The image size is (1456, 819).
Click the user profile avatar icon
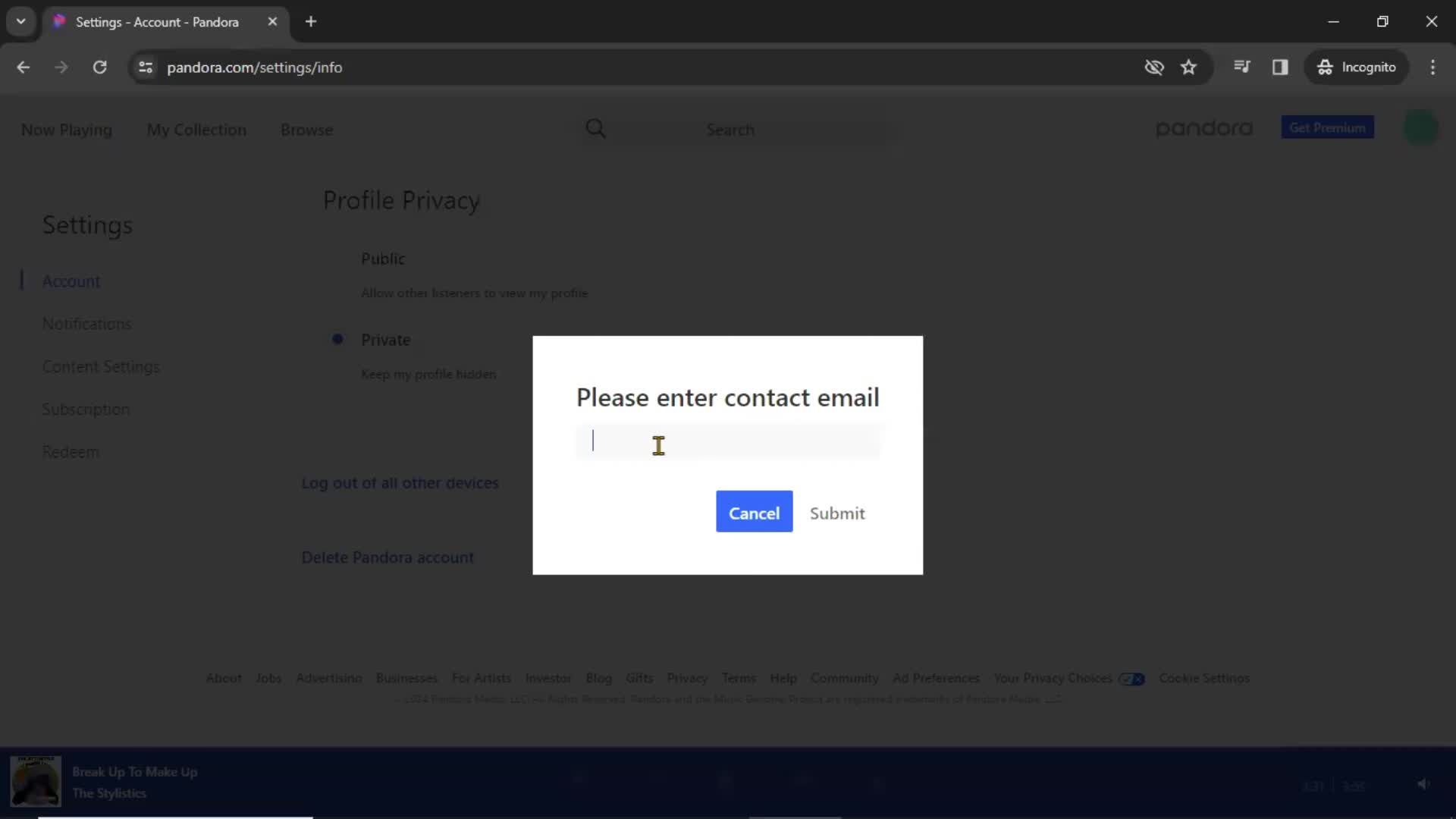[x=1421, y=128]
